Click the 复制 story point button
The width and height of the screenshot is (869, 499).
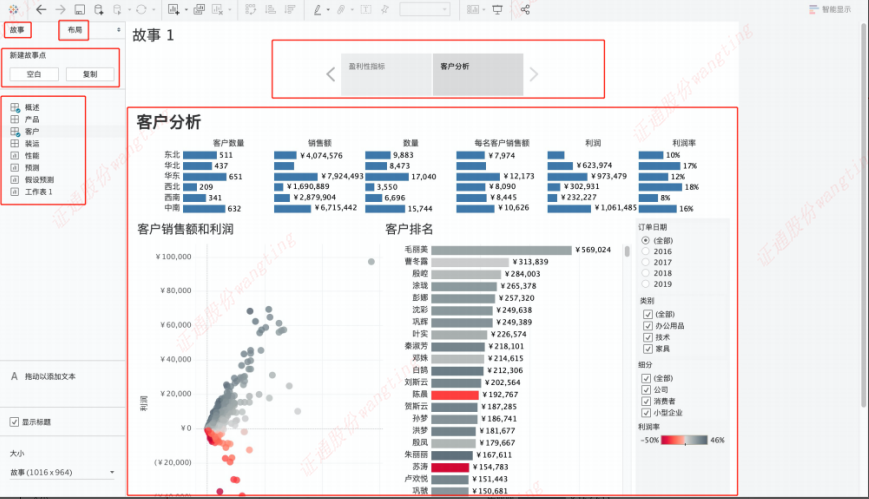click(90, 74)
